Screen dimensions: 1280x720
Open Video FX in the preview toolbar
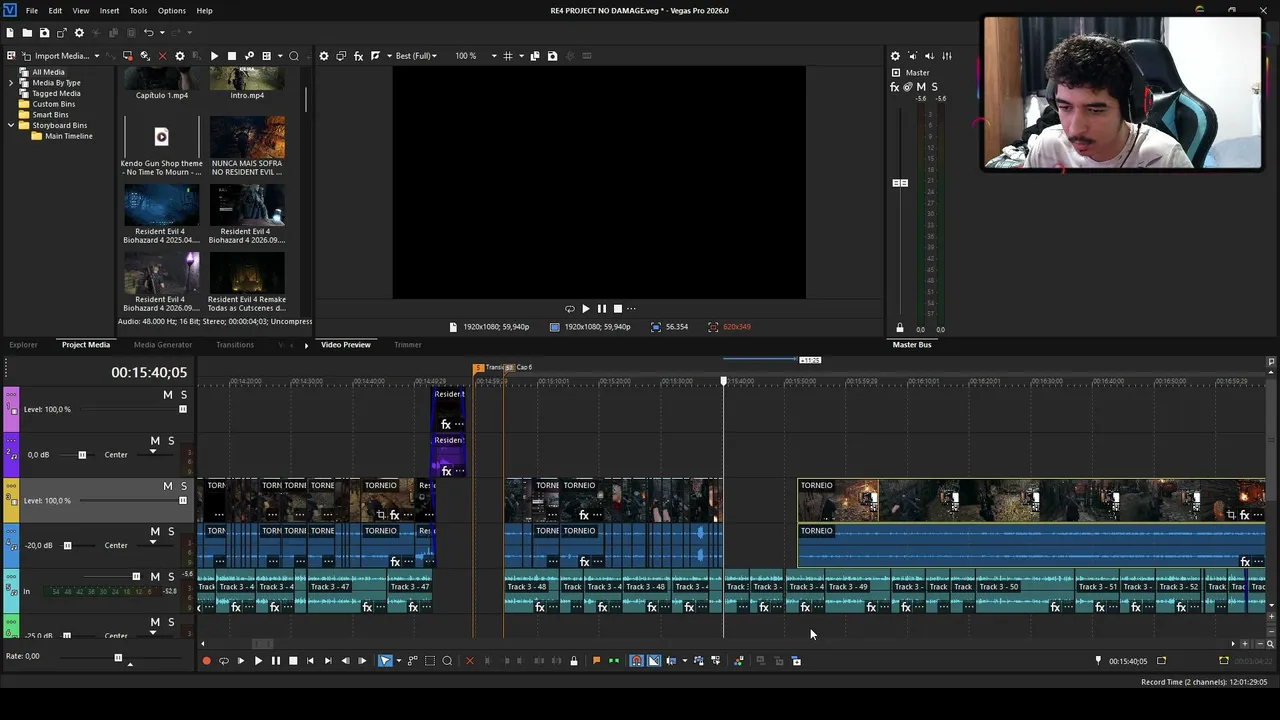[358, 56]
